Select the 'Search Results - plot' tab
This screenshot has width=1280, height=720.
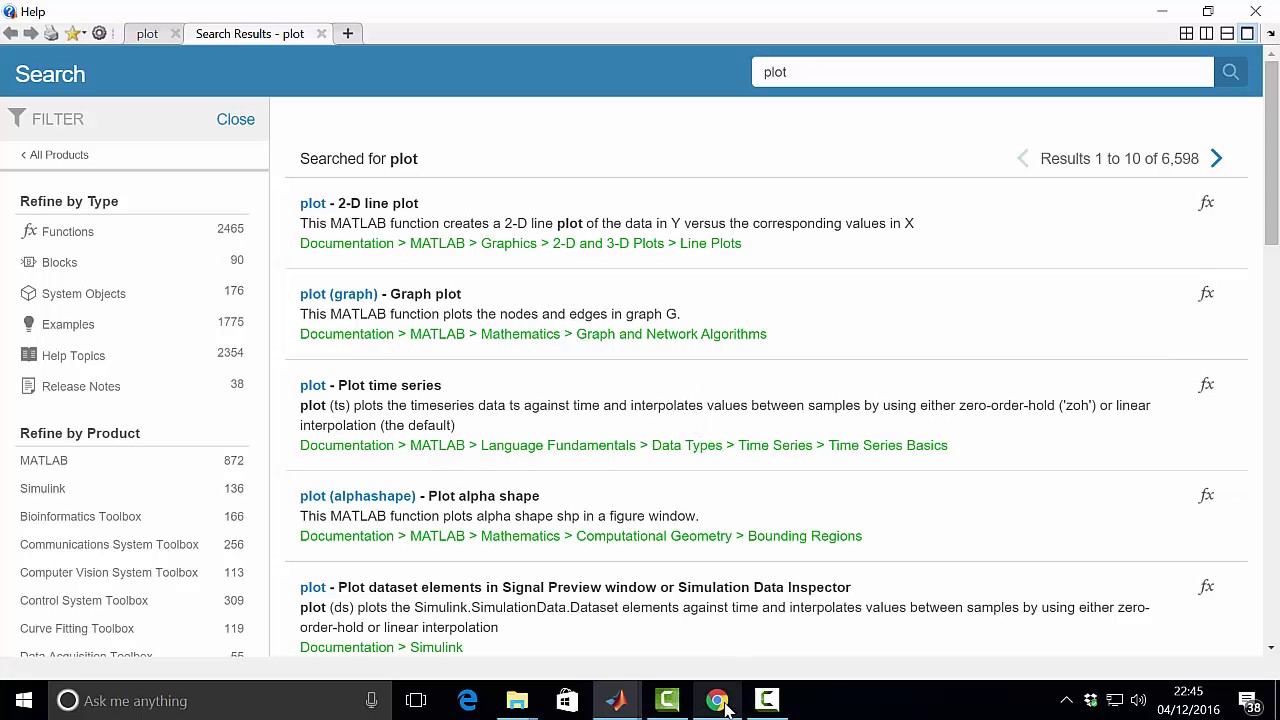click(x=250, y=33)
